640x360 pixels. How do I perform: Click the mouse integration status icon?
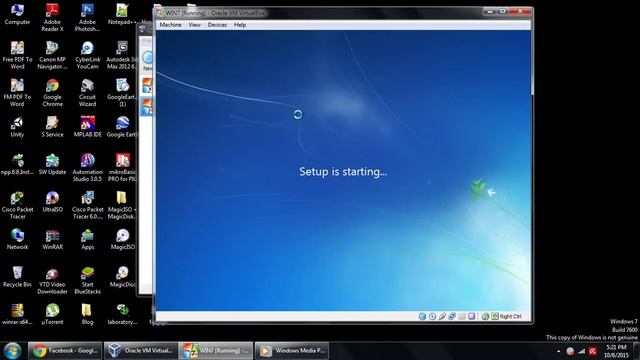click(x=485, y=316)
